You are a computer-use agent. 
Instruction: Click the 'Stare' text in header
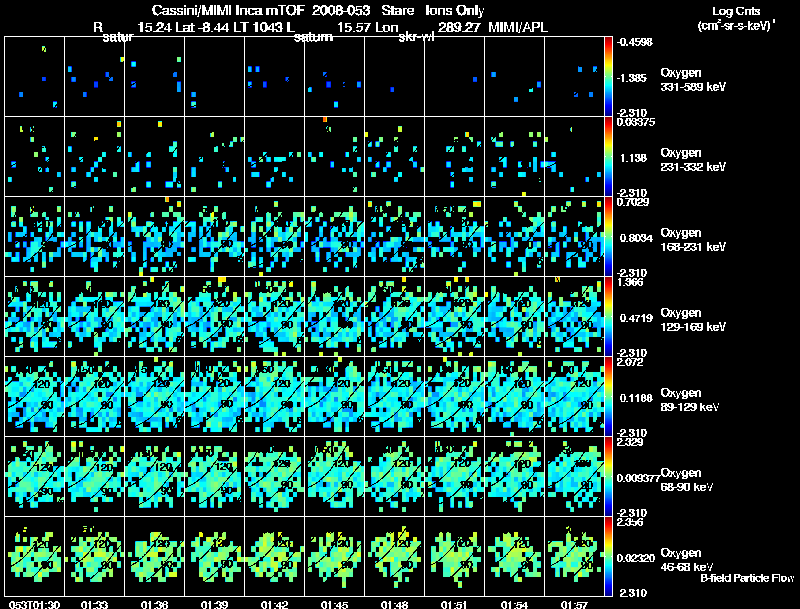click(398, 11)
